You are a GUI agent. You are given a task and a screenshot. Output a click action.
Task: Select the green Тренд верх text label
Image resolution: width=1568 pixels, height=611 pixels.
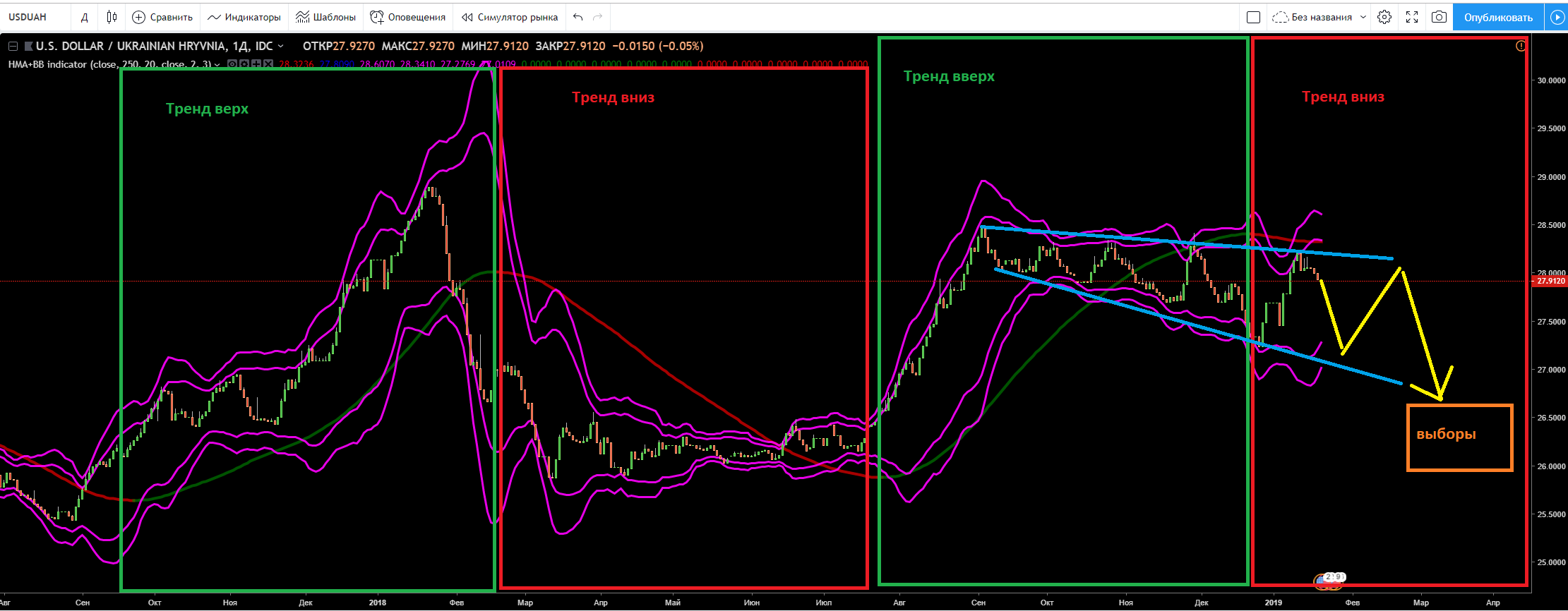207,109
